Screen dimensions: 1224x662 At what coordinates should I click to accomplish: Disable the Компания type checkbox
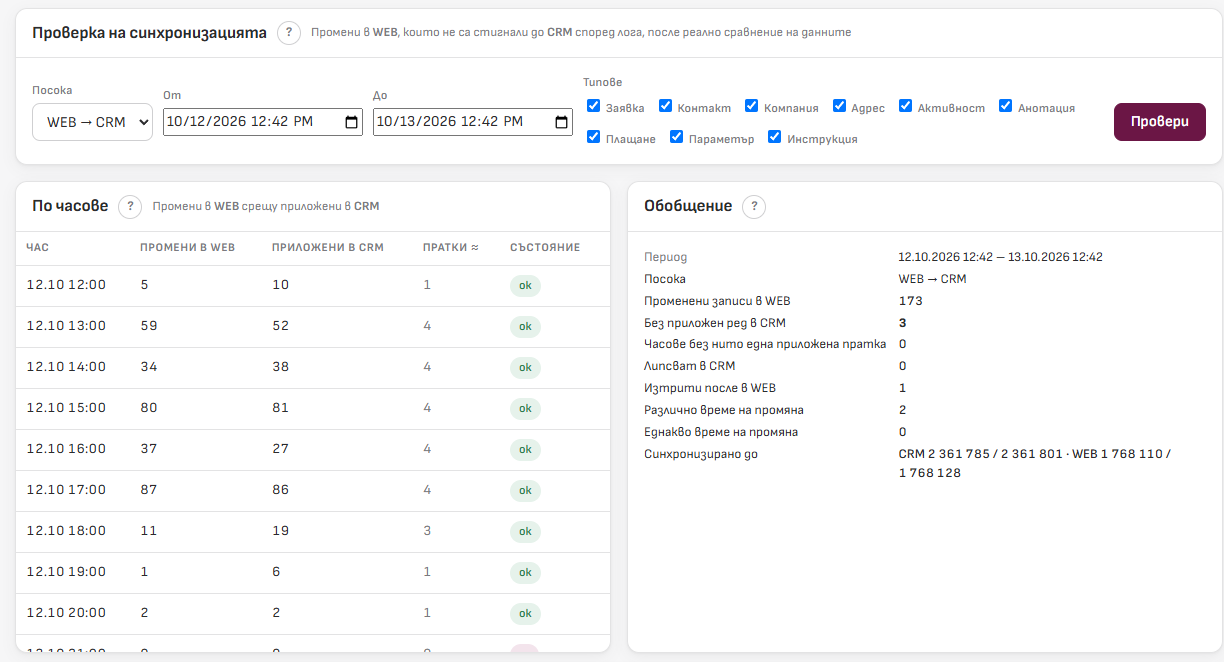pyautogui.click(x=752, y=106)
